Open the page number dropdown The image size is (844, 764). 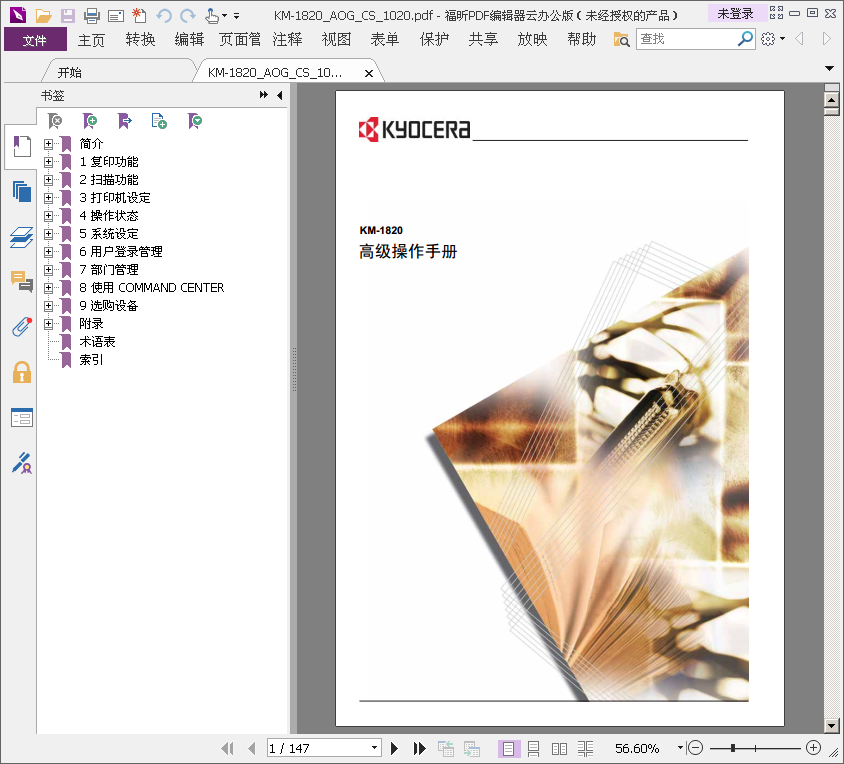[374, 748]
